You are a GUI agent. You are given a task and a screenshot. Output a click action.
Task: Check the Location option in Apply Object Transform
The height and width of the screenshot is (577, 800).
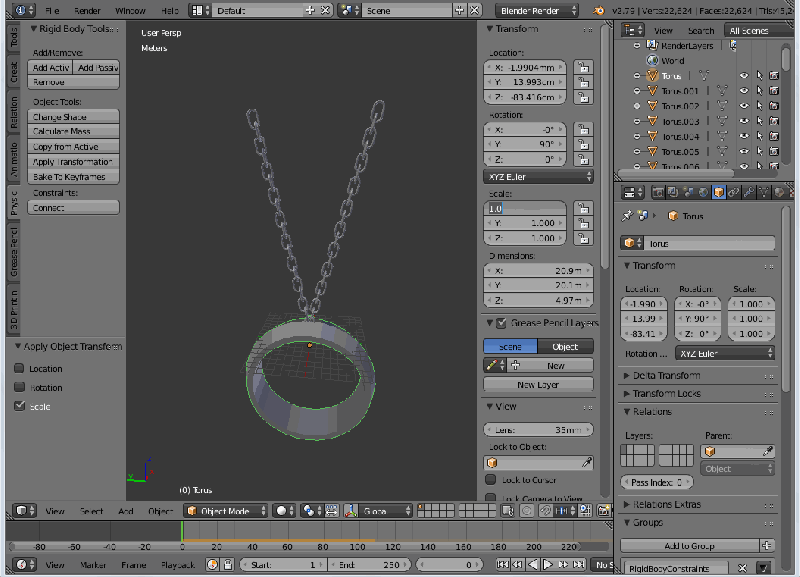point(17,369)
